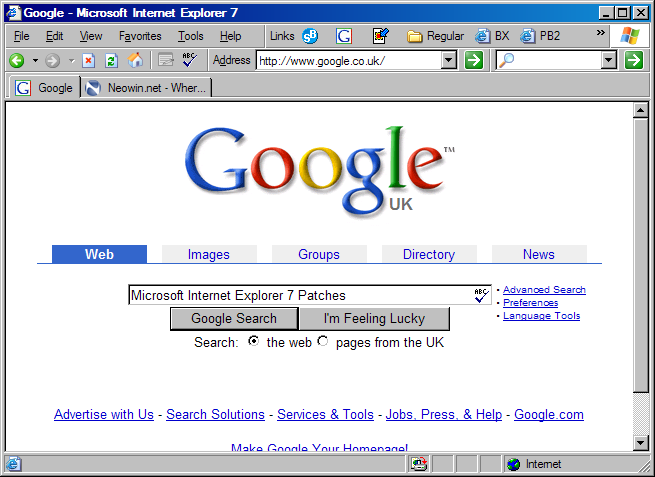Viewport: 655px width, 477px height.
Task: Switch to the Google browser tab
Action: (x=44, y=88)
